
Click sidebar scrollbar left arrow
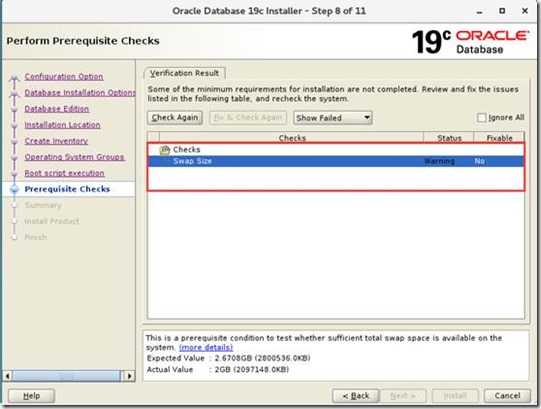(x=8, y=376)
